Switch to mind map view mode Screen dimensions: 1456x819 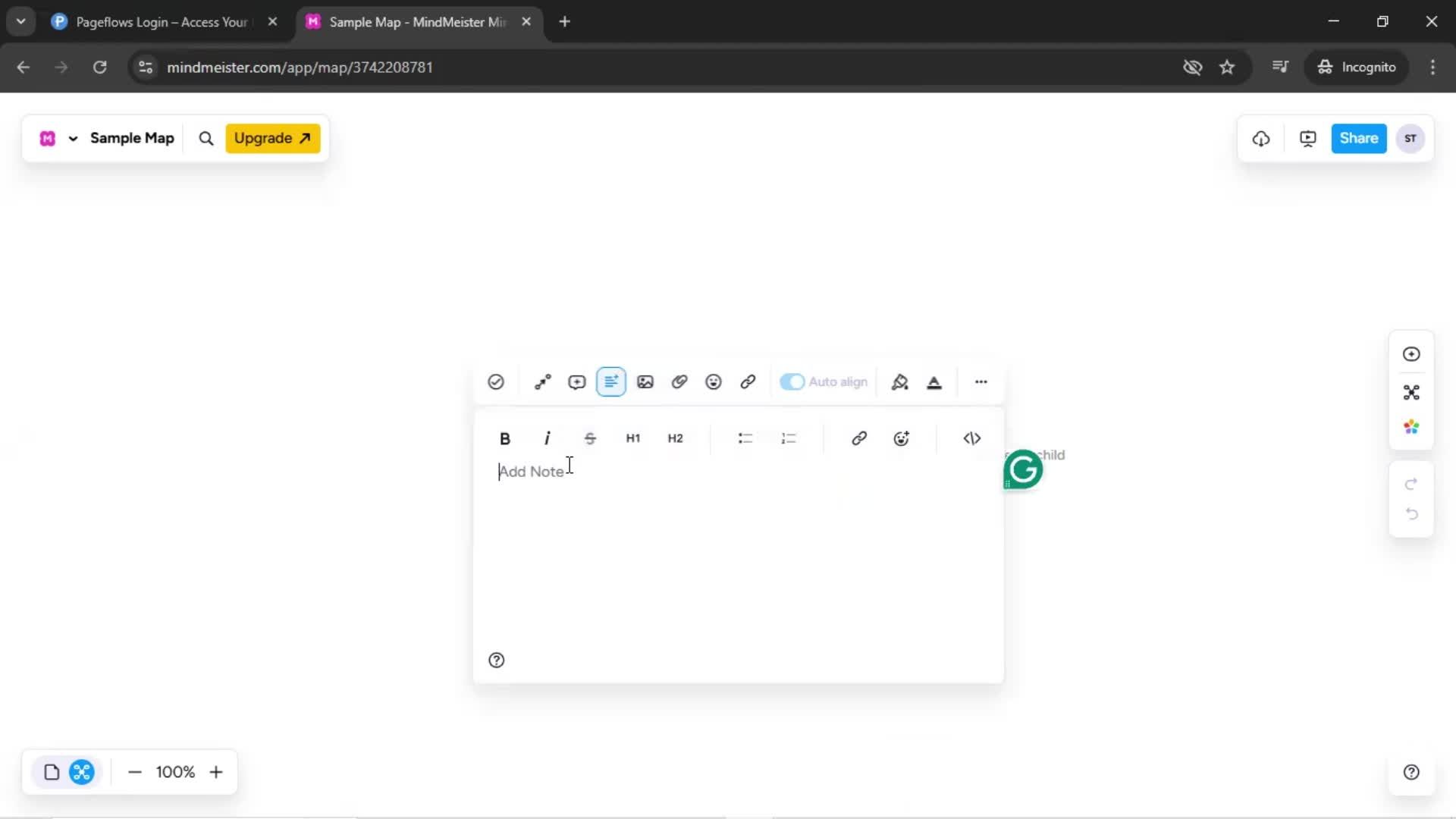pyautogui.click(x=82, y=773)
